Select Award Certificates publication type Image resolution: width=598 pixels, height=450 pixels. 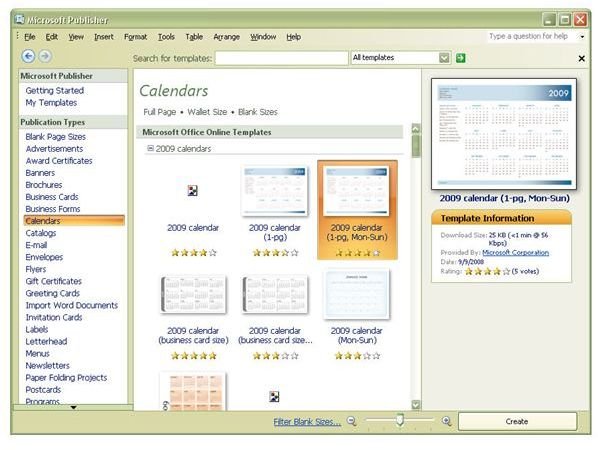click(x=59, y=161)
